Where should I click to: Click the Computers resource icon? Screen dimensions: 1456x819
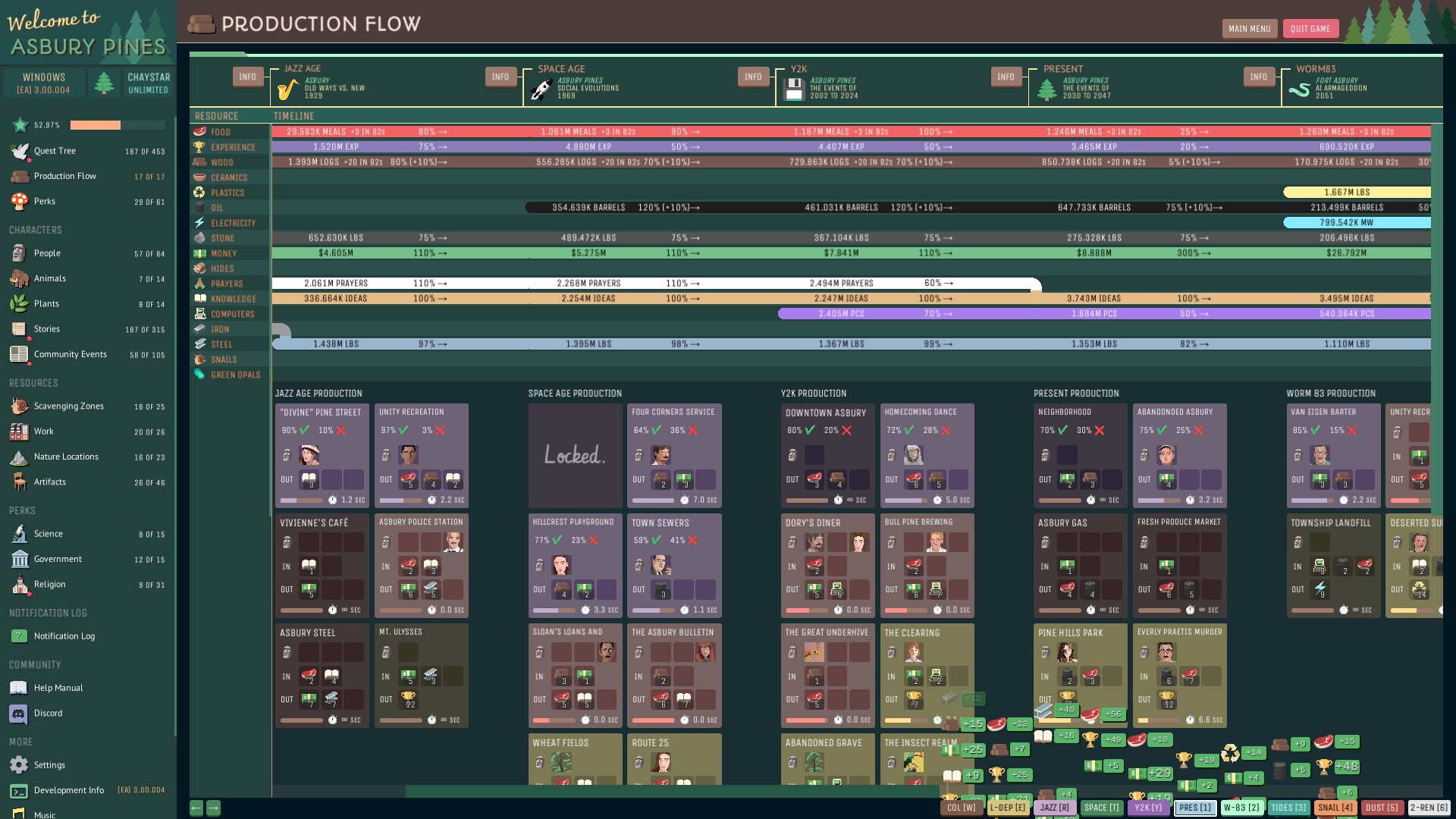coord(199,313)
